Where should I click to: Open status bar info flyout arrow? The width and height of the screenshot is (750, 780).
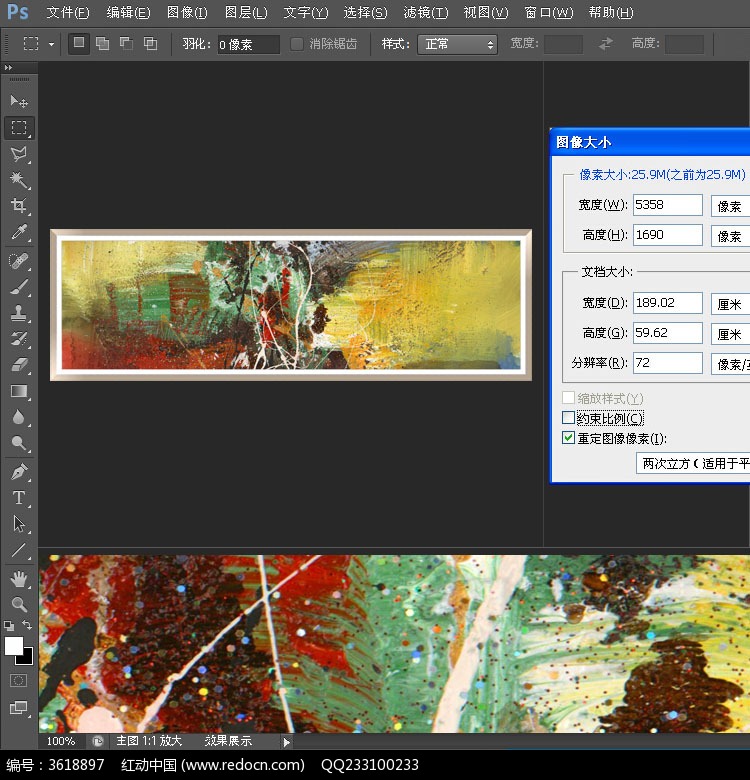286,742
